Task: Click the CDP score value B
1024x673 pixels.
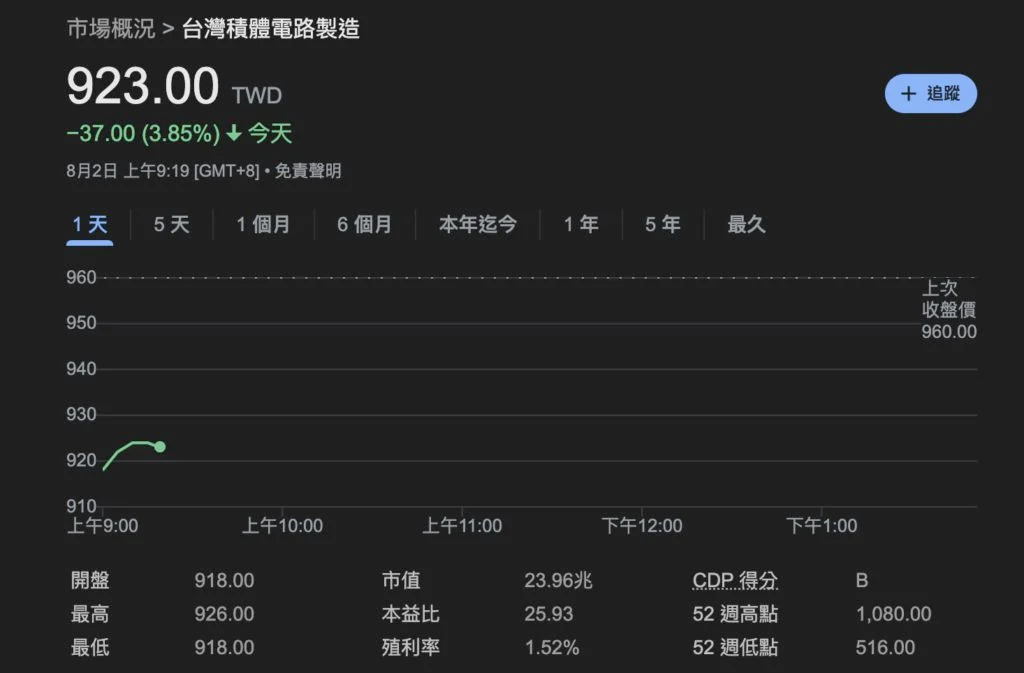Action: 862,580
